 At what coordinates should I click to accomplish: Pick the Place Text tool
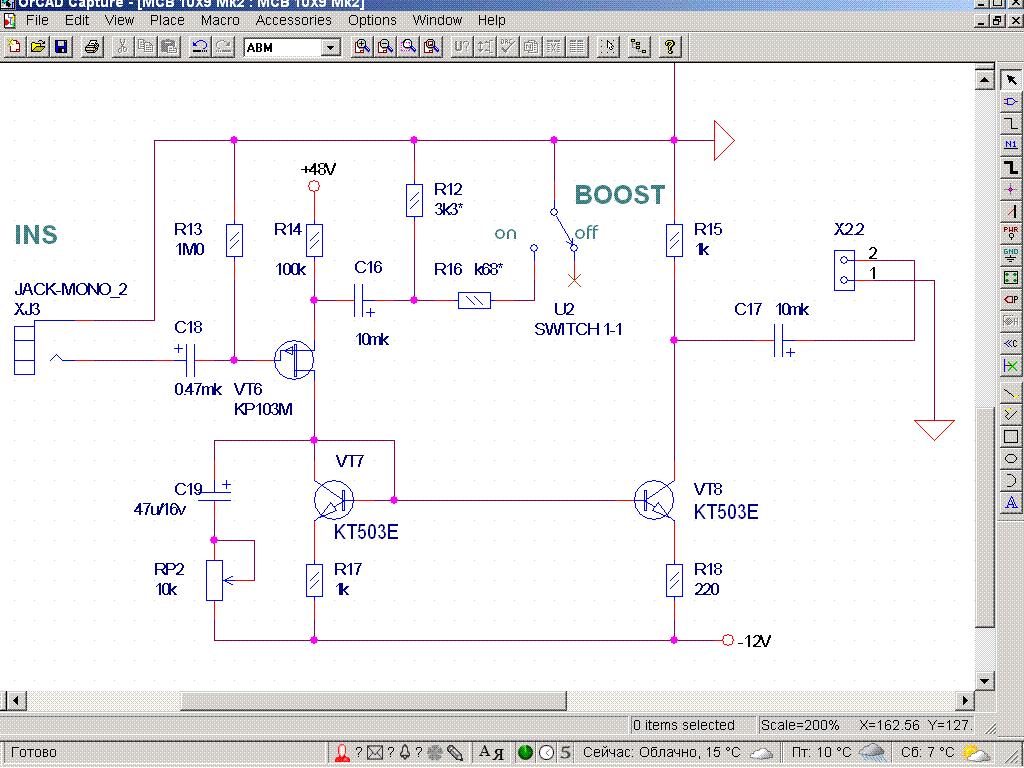[1011, 502]
